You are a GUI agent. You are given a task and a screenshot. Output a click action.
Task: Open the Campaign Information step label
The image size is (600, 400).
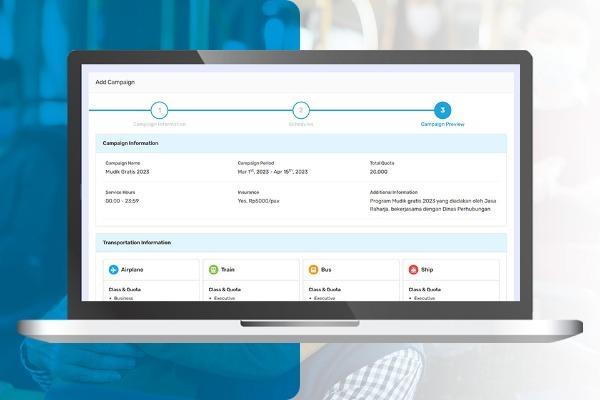coord(160,124)
